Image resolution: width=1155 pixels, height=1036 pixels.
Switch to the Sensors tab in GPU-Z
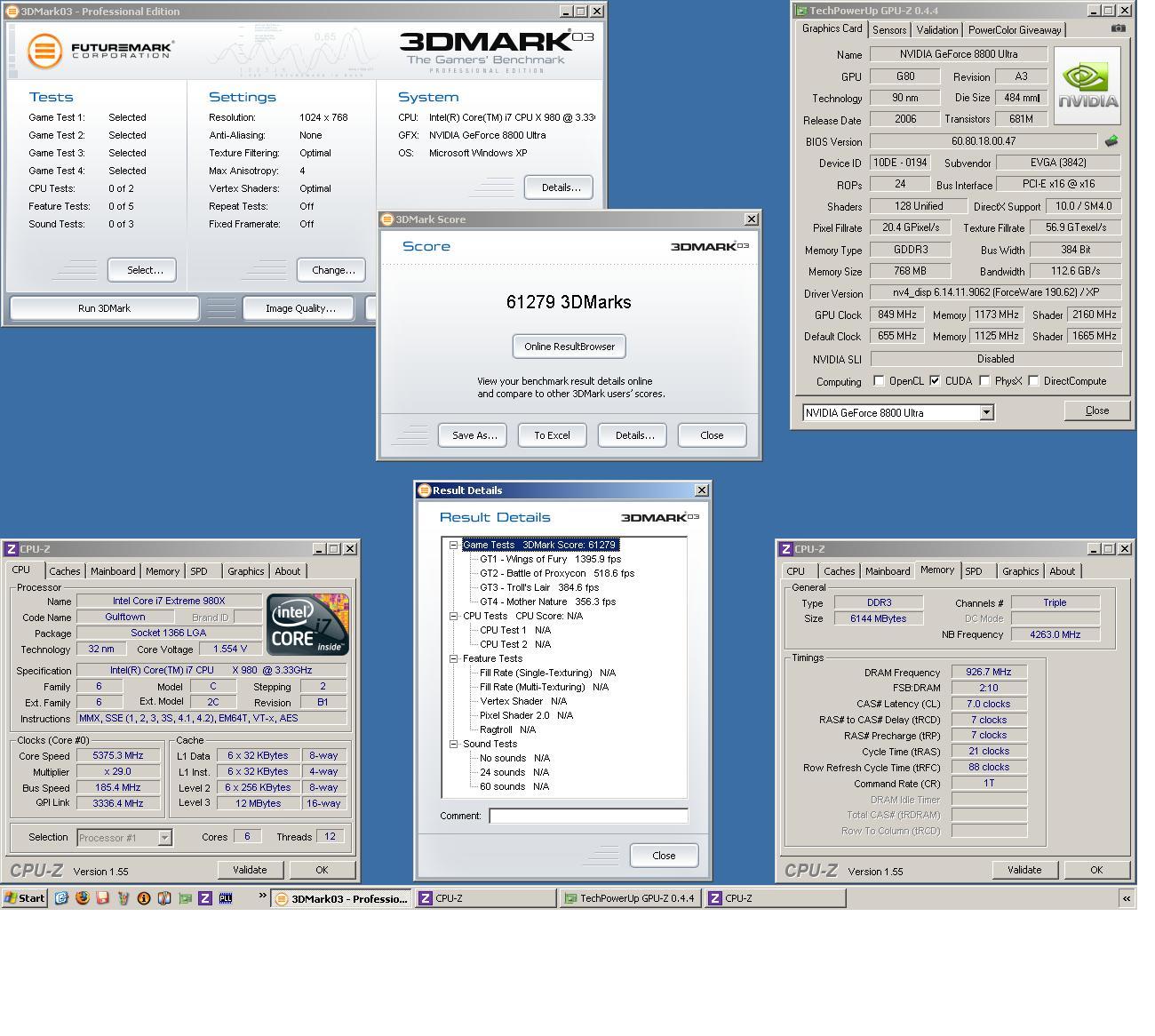click(889, 30)
